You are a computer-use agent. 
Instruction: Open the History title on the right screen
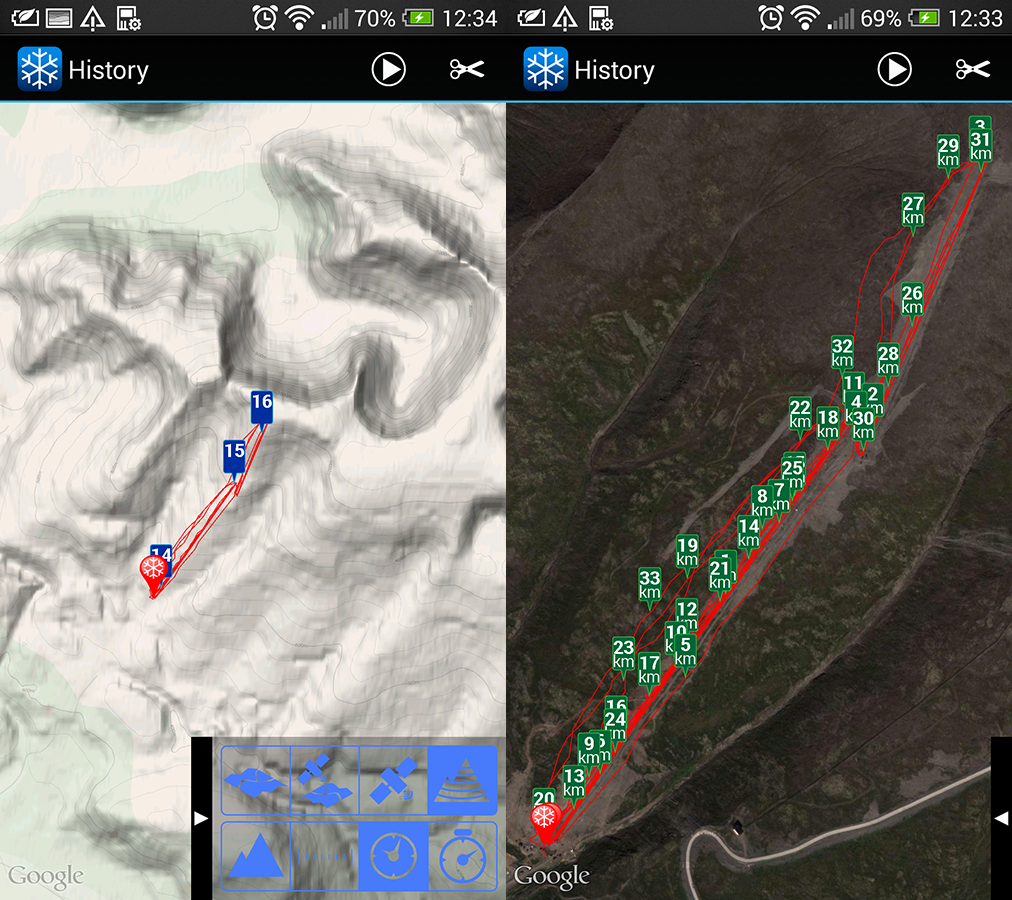pyautogui.click(x=614, y=70)
